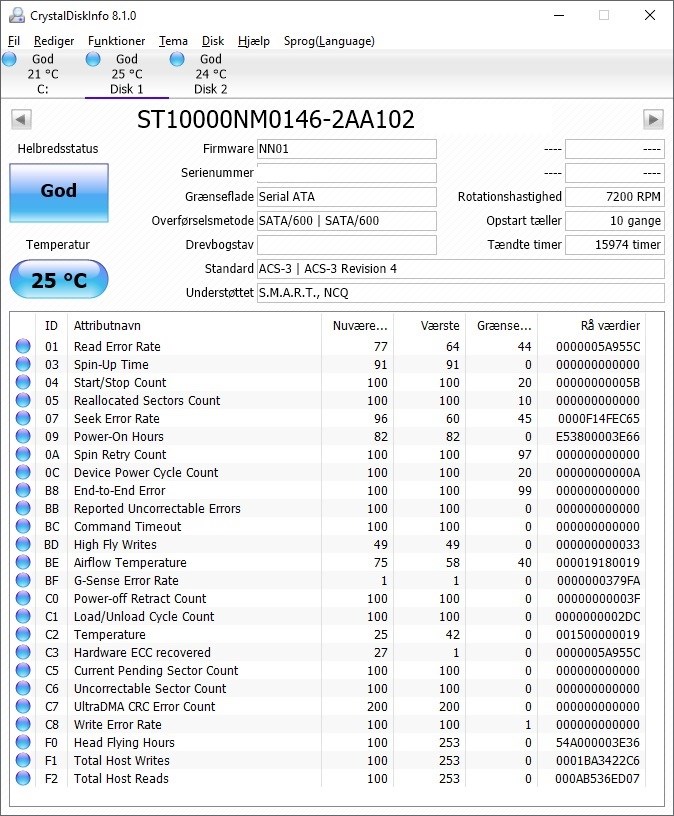674x816 pixels.
Task: Click status orb for Reallocated Sectors Count
Action: (x=23, y=400)
